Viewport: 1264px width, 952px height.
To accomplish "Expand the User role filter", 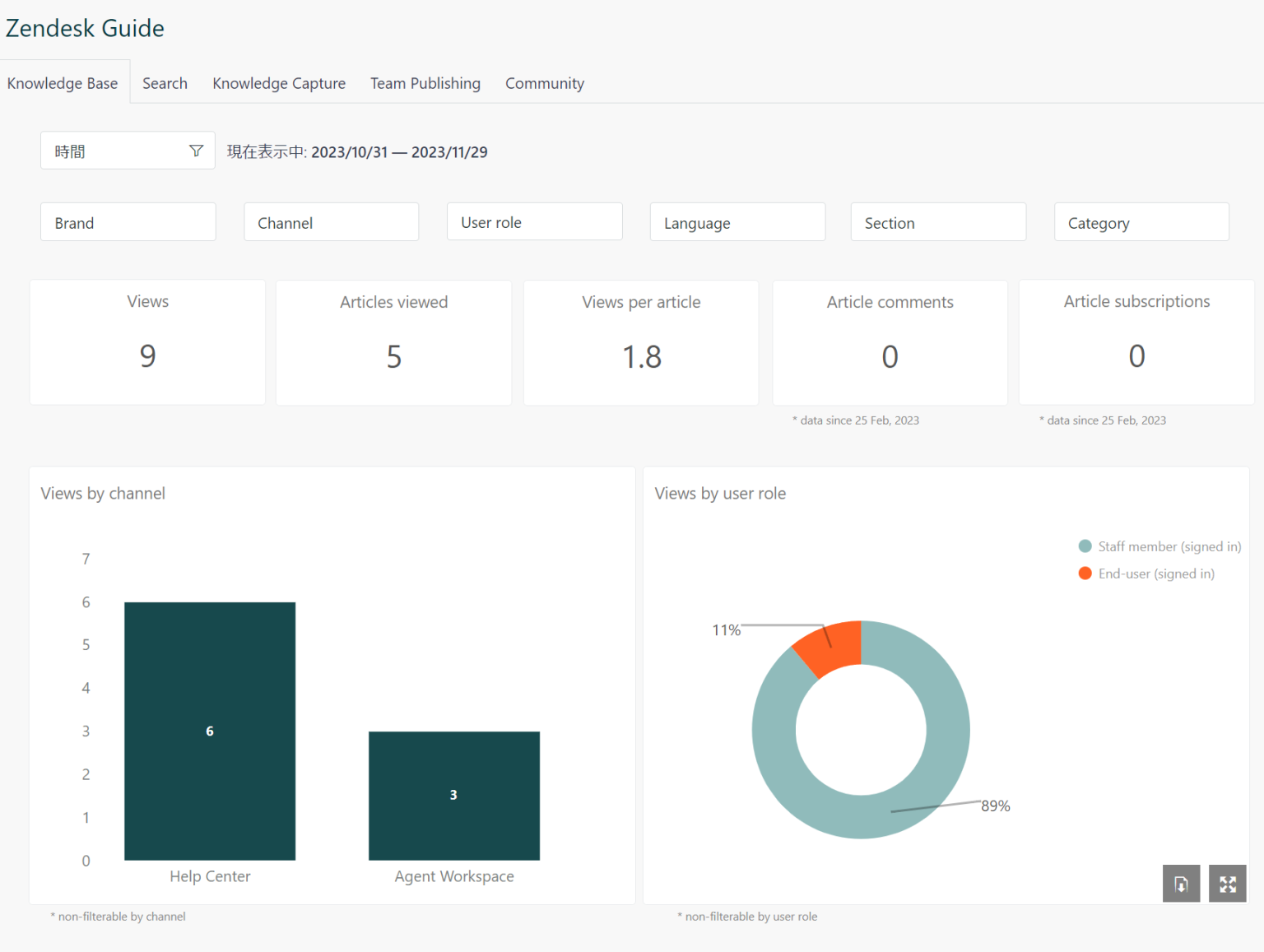I will point(534,221).
